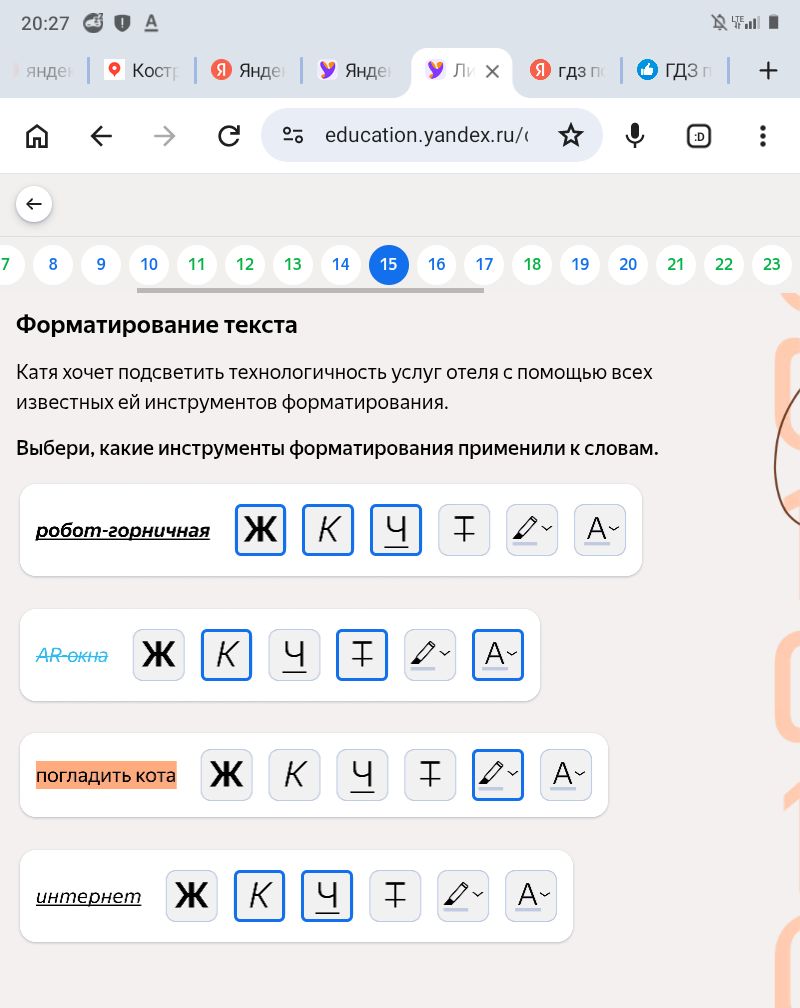Screen dimensions: 800x1008
Task: Open text color dropdown in погладить кота row
Action: click(x=566, y=775)
